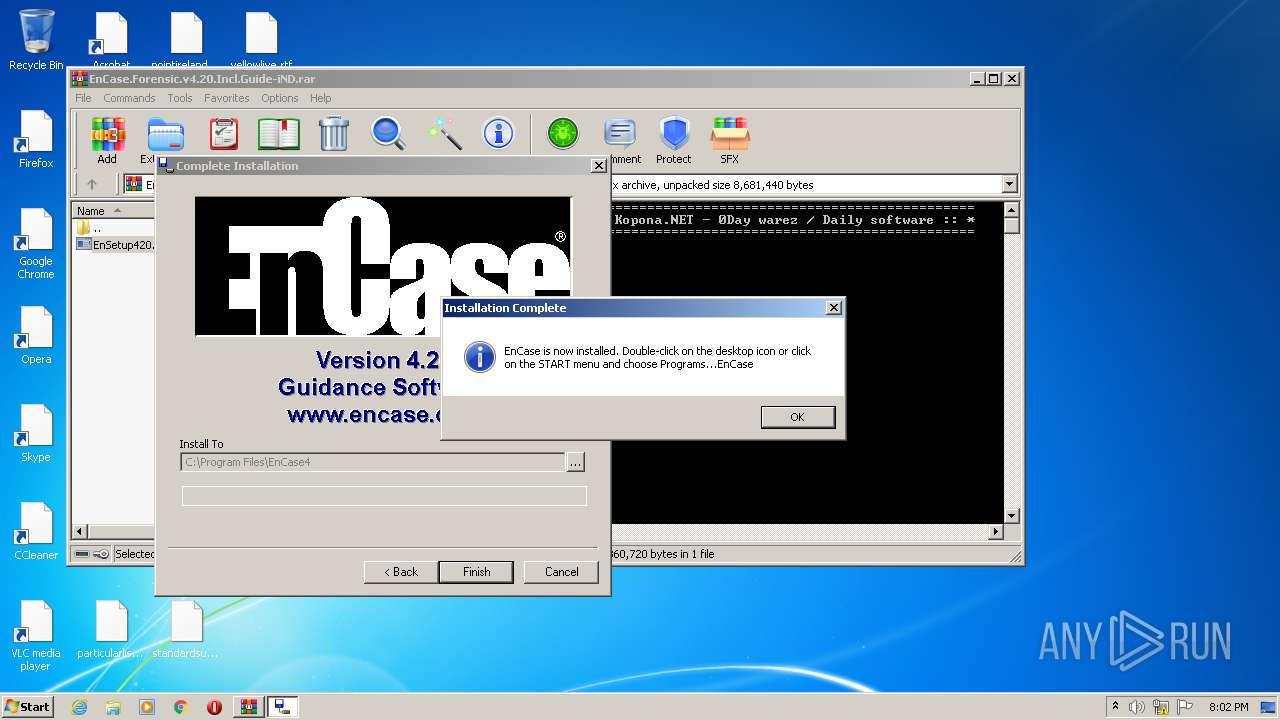Select the standardsu desktop file
Image resolution: width=1280 pixels, height=720 pixels.
(x=186, y=630)
